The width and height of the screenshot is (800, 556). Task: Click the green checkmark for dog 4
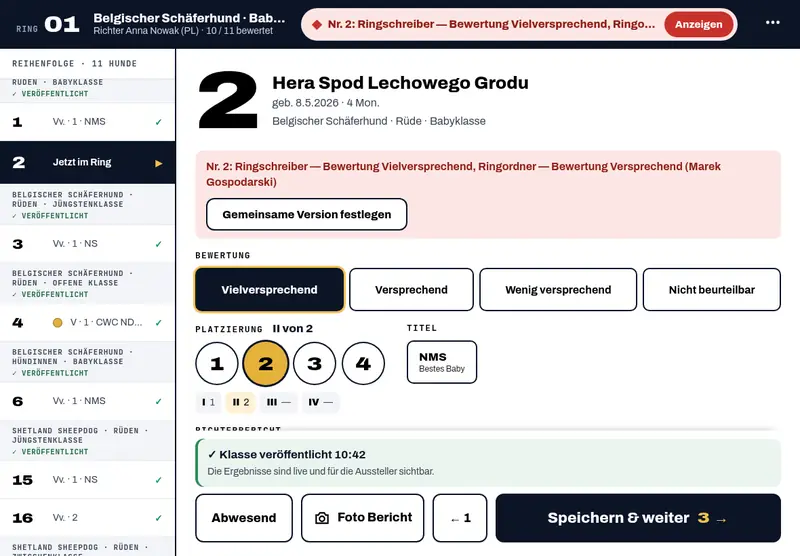tap(159, 322)
